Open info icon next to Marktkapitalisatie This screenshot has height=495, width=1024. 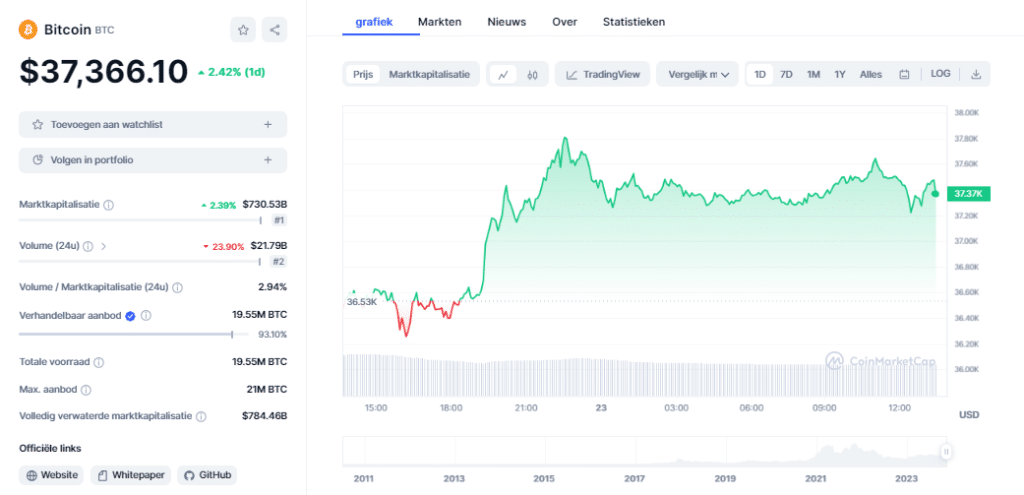[x=108, y=205]
